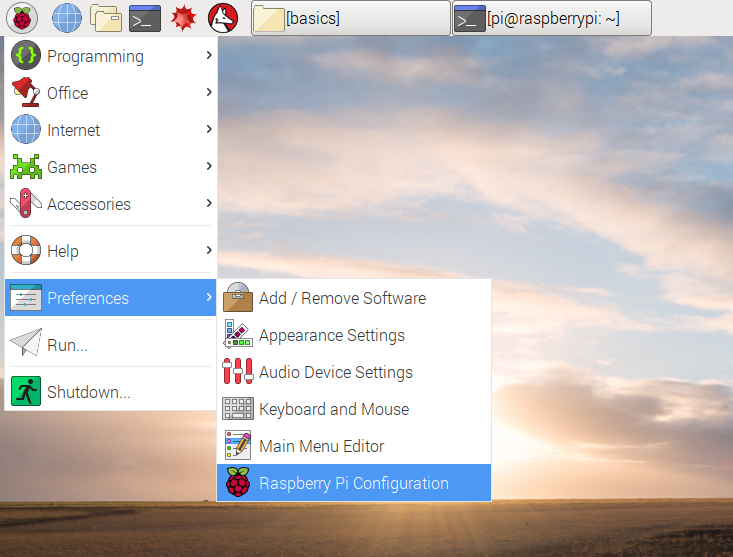Click the Accessories pocket knife icon
Viewport: 733px width, 557px height.
point(26,204)
